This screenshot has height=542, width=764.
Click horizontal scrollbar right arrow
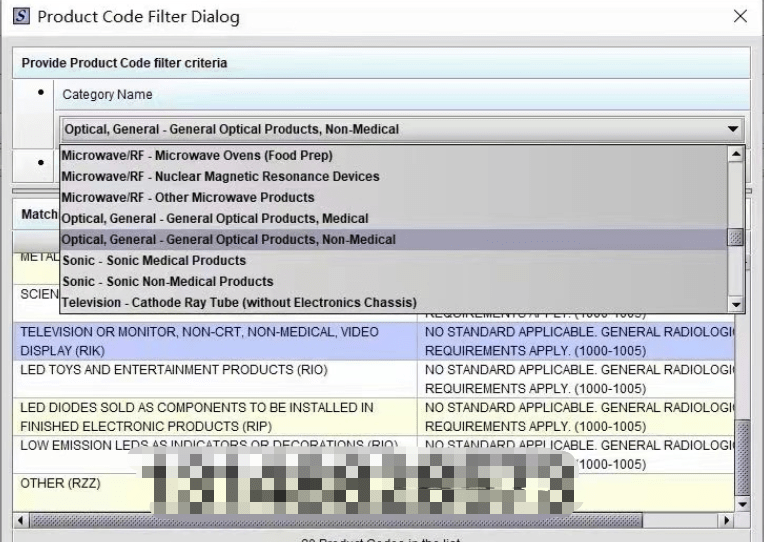tap(726, 521)
